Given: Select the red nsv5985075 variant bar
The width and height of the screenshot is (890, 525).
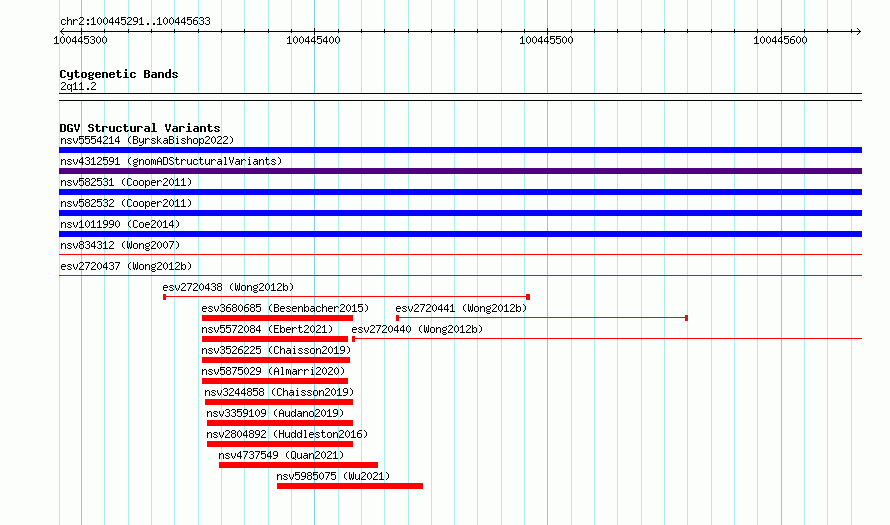Looking at the screenshot, I should tap(350, 486).
